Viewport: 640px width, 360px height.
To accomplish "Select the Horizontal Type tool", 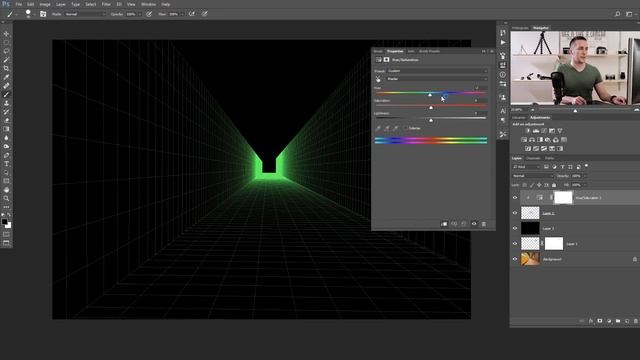I will [6, 164].
